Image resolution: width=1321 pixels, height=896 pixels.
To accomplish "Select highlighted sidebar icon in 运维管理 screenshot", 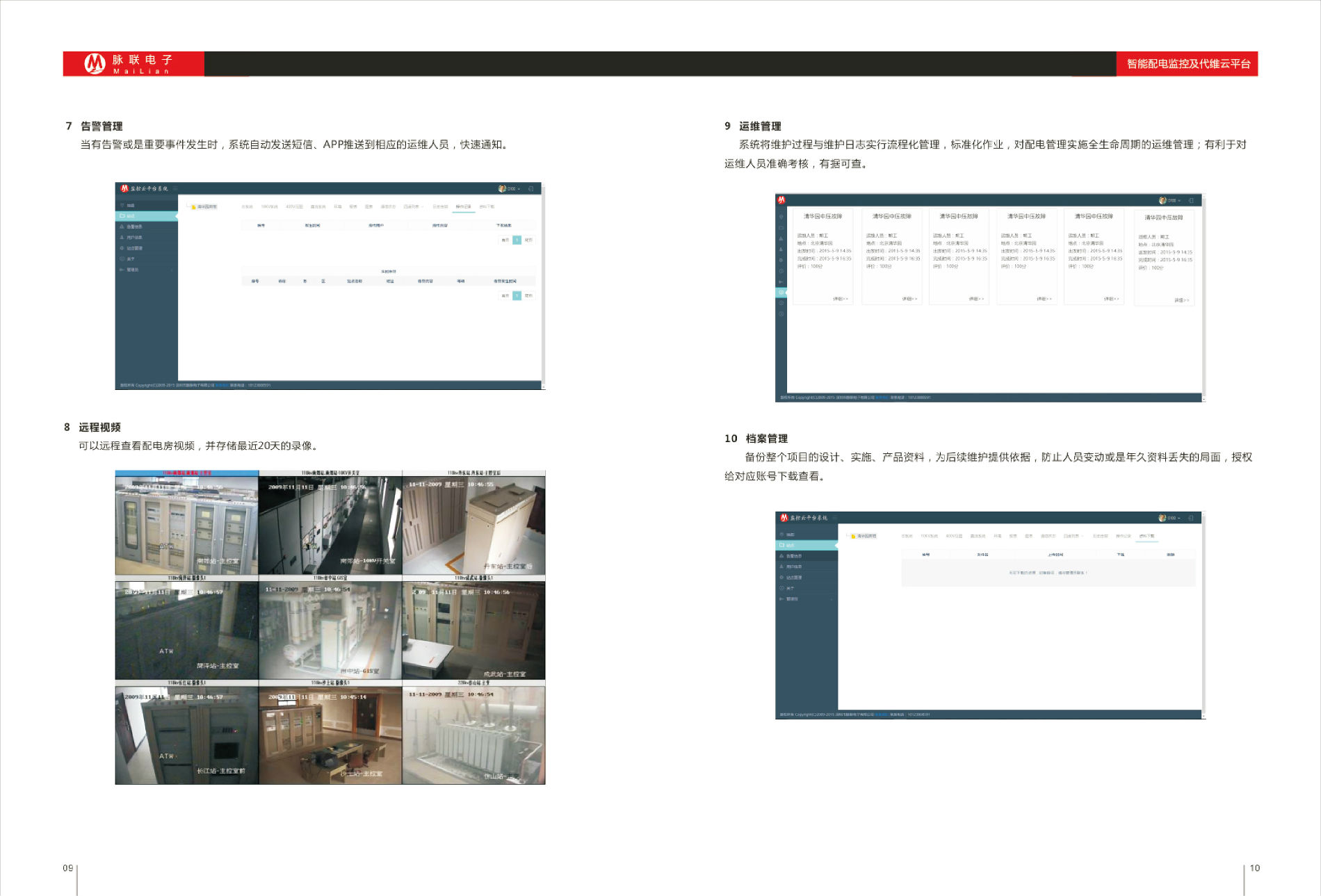I will pos(781,293).
